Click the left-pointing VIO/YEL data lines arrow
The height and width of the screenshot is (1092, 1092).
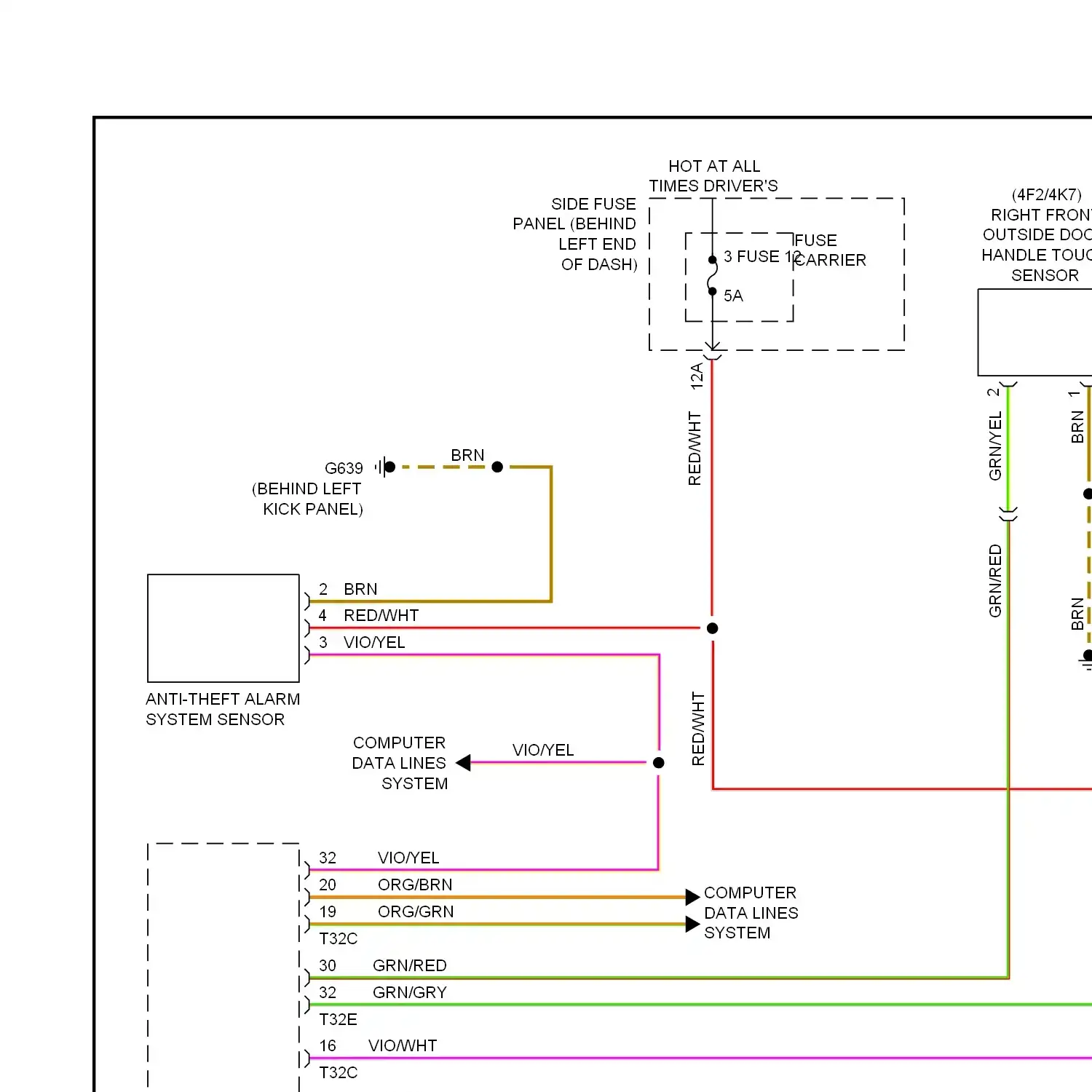pos(464,763)
